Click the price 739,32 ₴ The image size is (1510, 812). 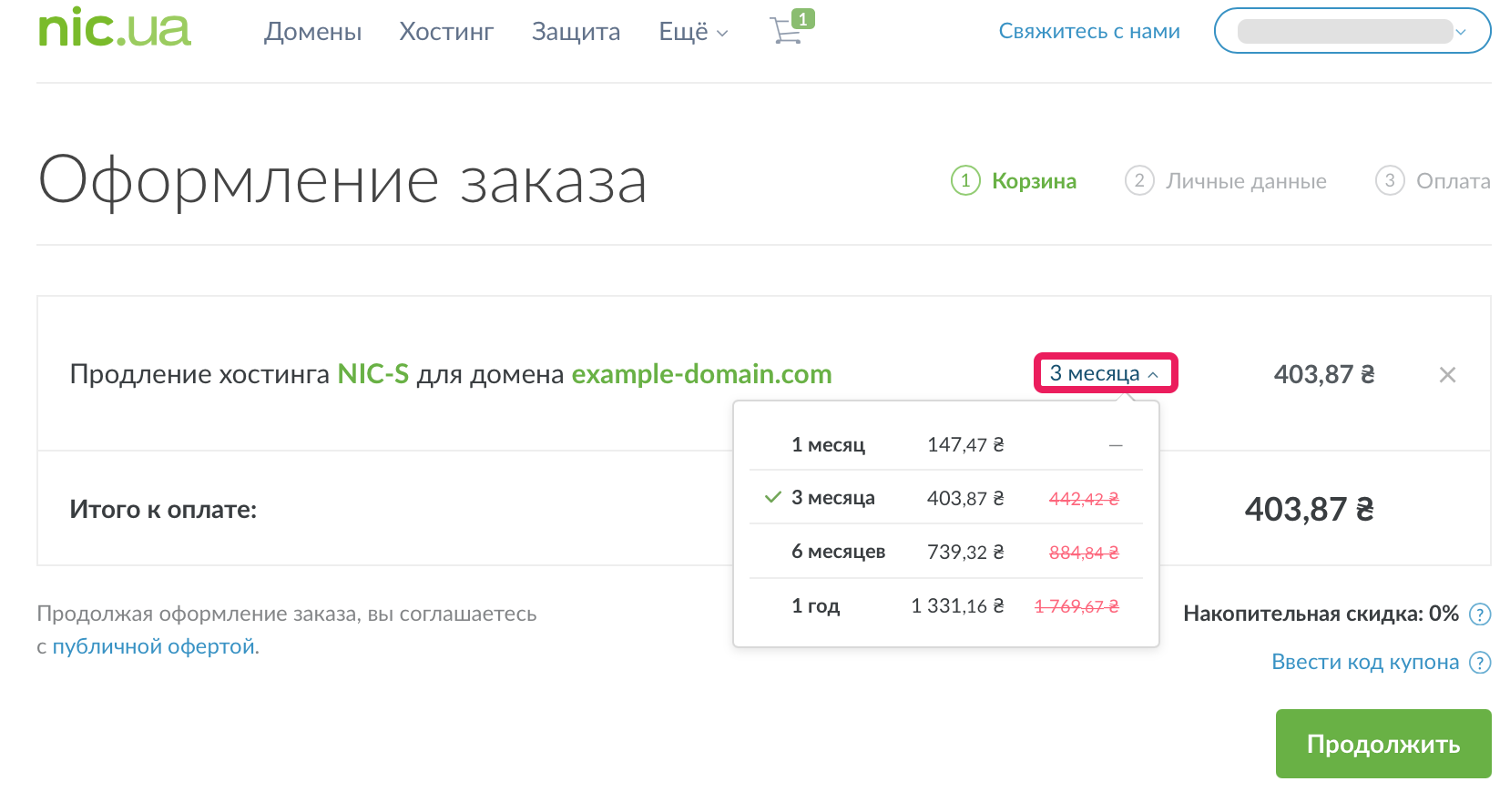(965, 552)
